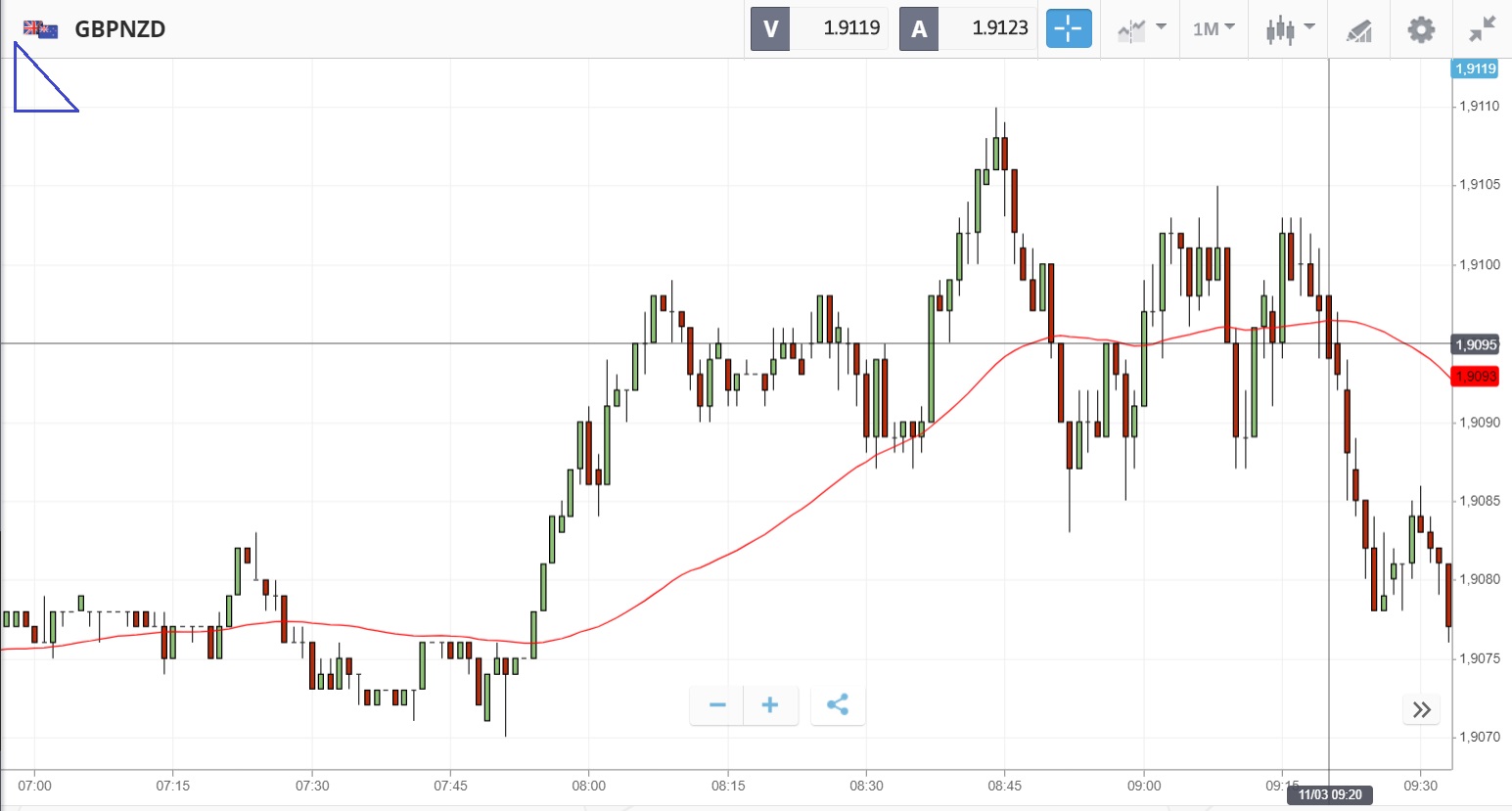Zoom in chart with plus button
Viewport: 1512px width, 811px height.
point(770,705)
